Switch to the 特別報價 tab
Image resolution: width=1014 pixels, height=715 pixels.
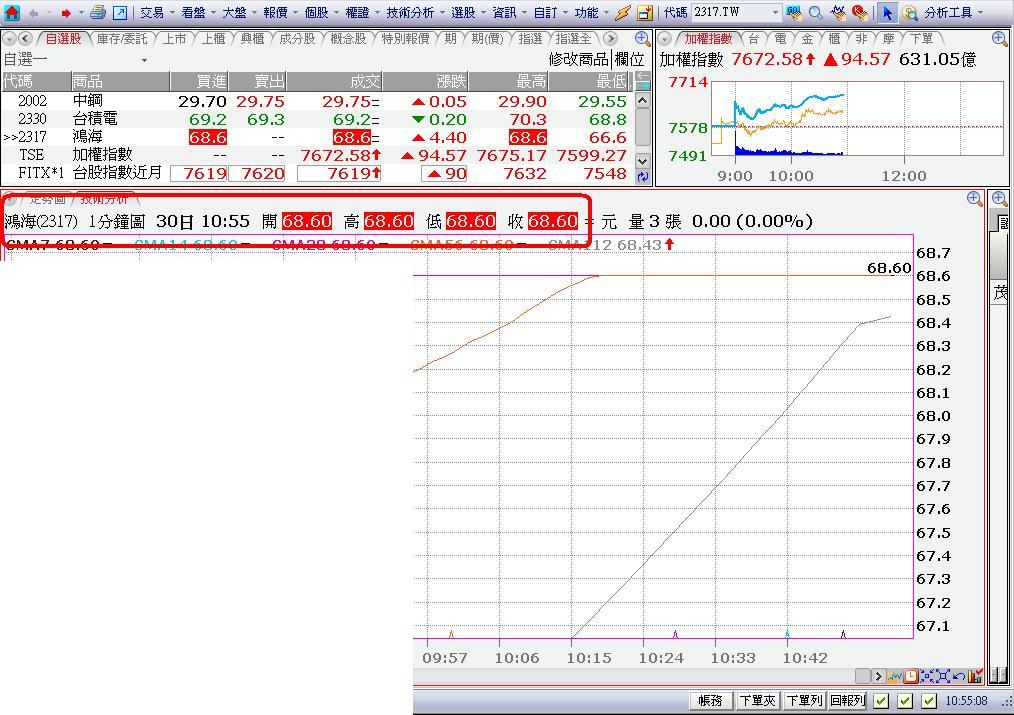[x=405, y=39]
